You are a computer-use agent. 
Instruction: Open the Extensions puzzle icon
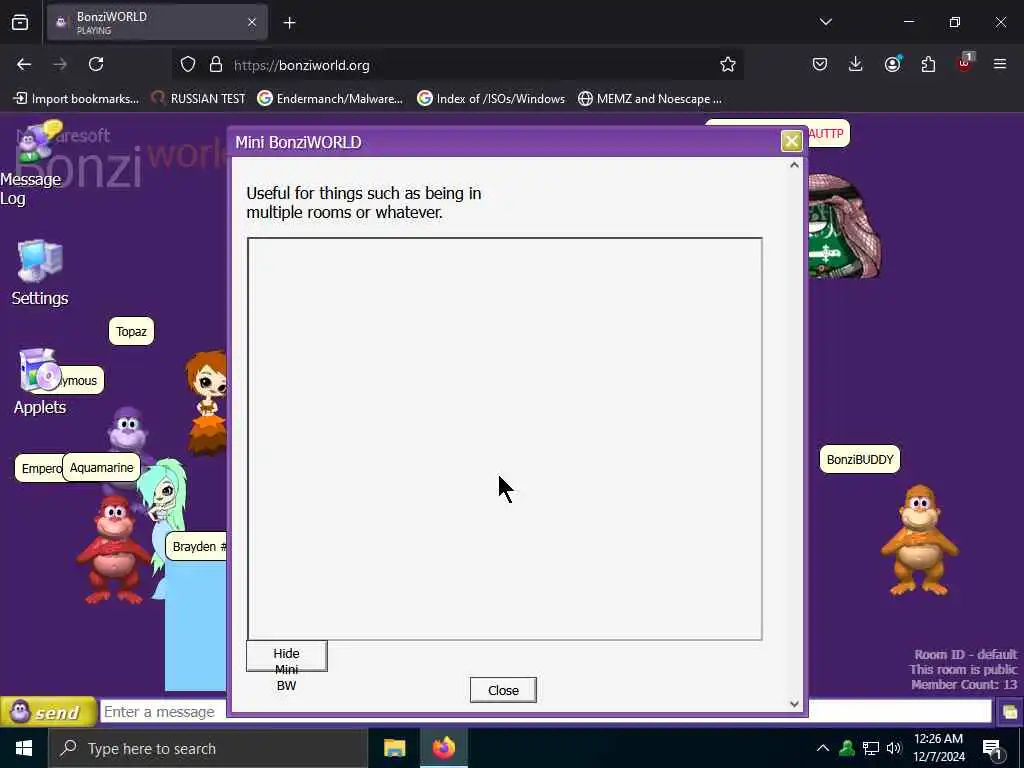tap(928, 64)
